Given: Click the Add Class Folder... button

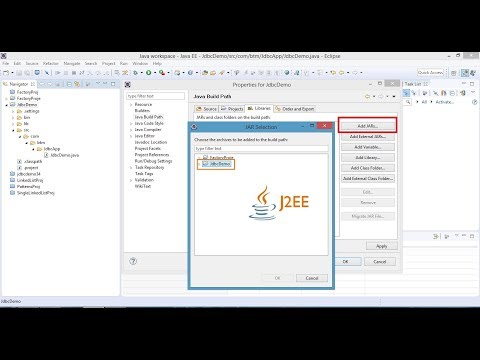Looking at the screenshot, I should click(368, 168).
